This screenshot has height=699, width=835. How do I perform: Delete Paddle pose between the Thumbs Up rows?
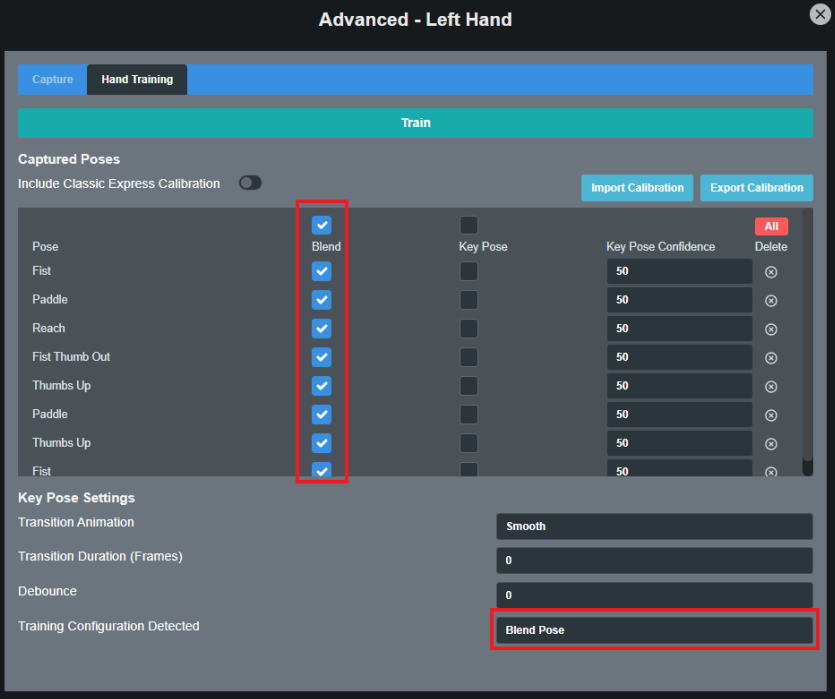tap(771, 415)
